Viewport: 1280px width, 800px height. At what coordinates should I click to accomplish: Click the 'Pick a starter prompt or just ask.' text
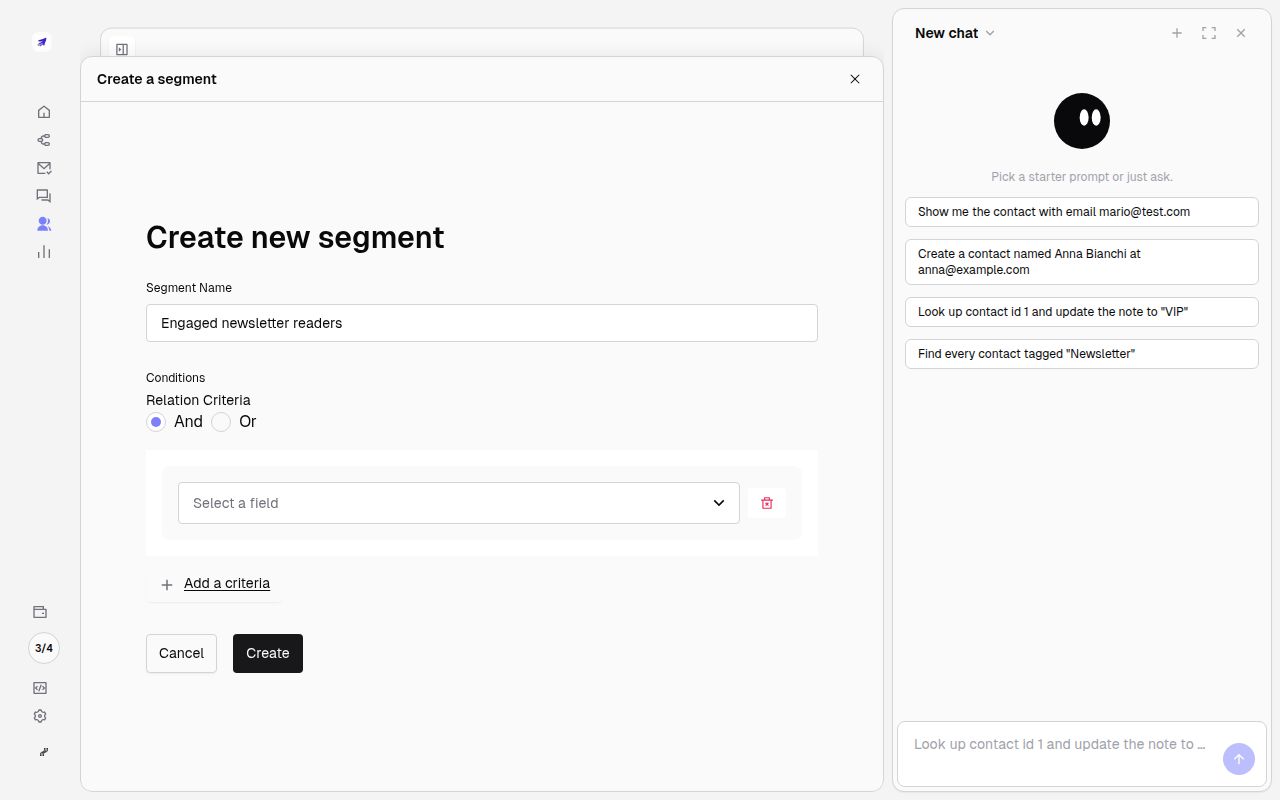click(1082, 177)
